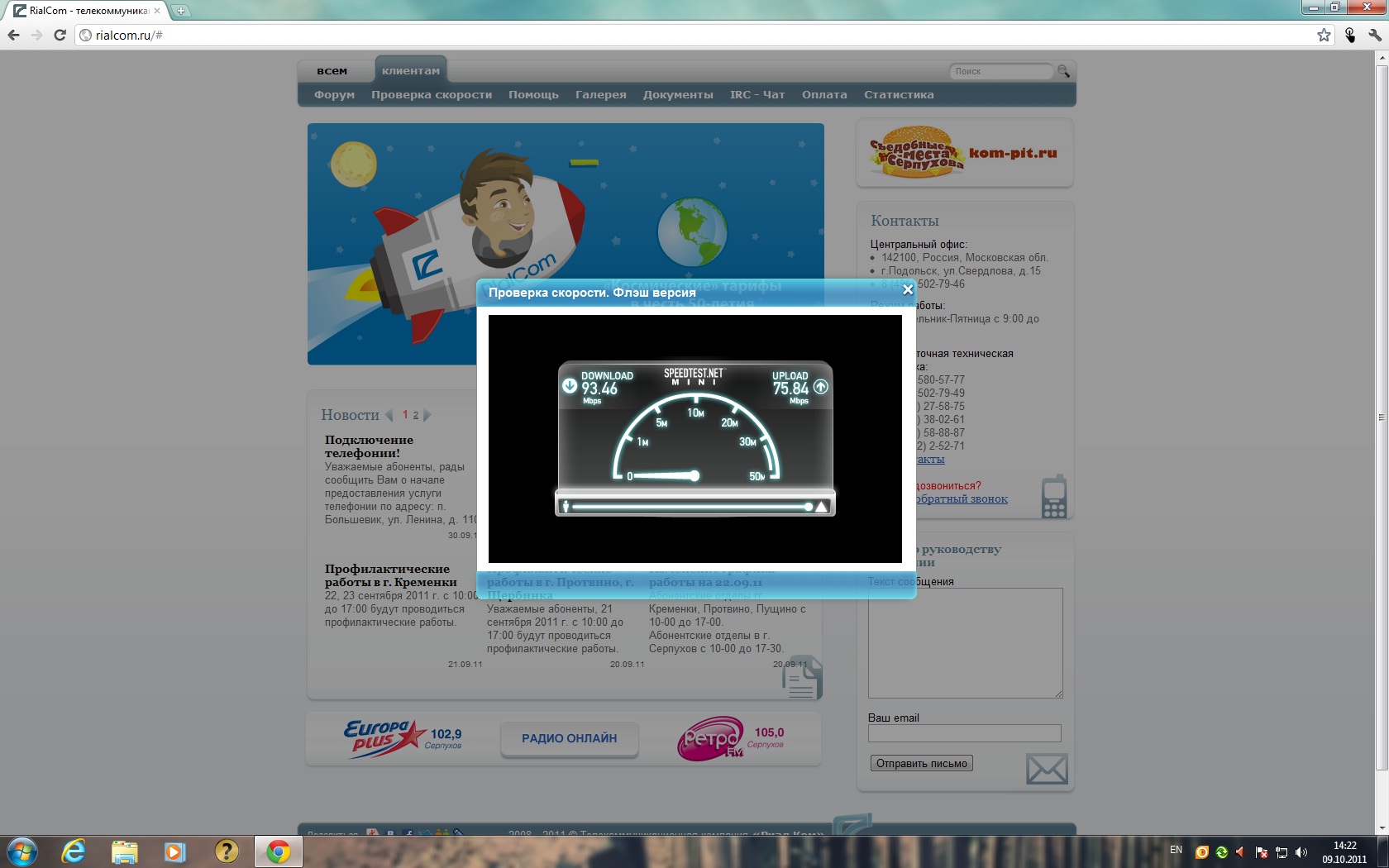Select news page 2

(416, 415)
